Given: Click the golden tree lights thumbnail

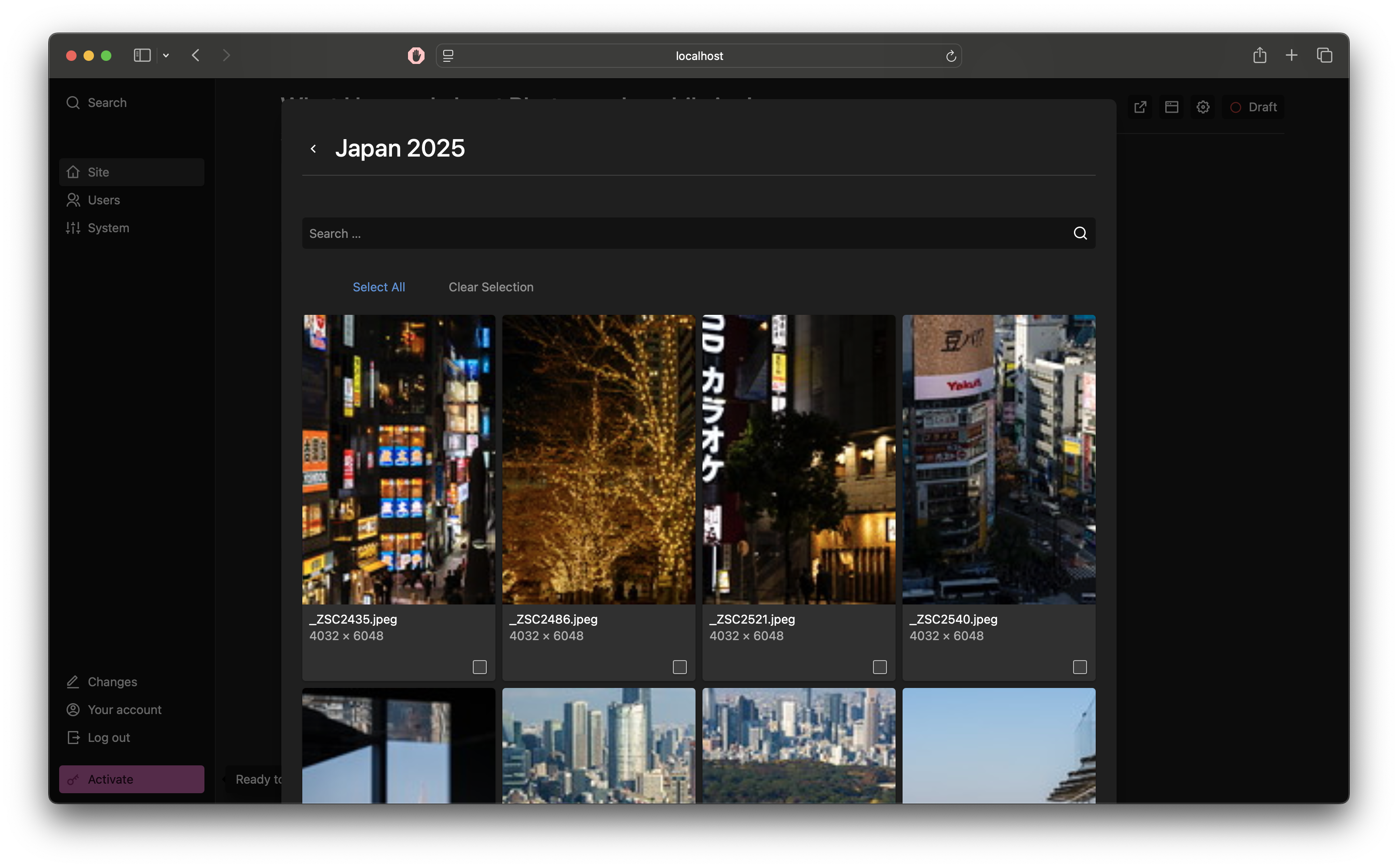Looking at the screenshot, I should coord(598,459).
